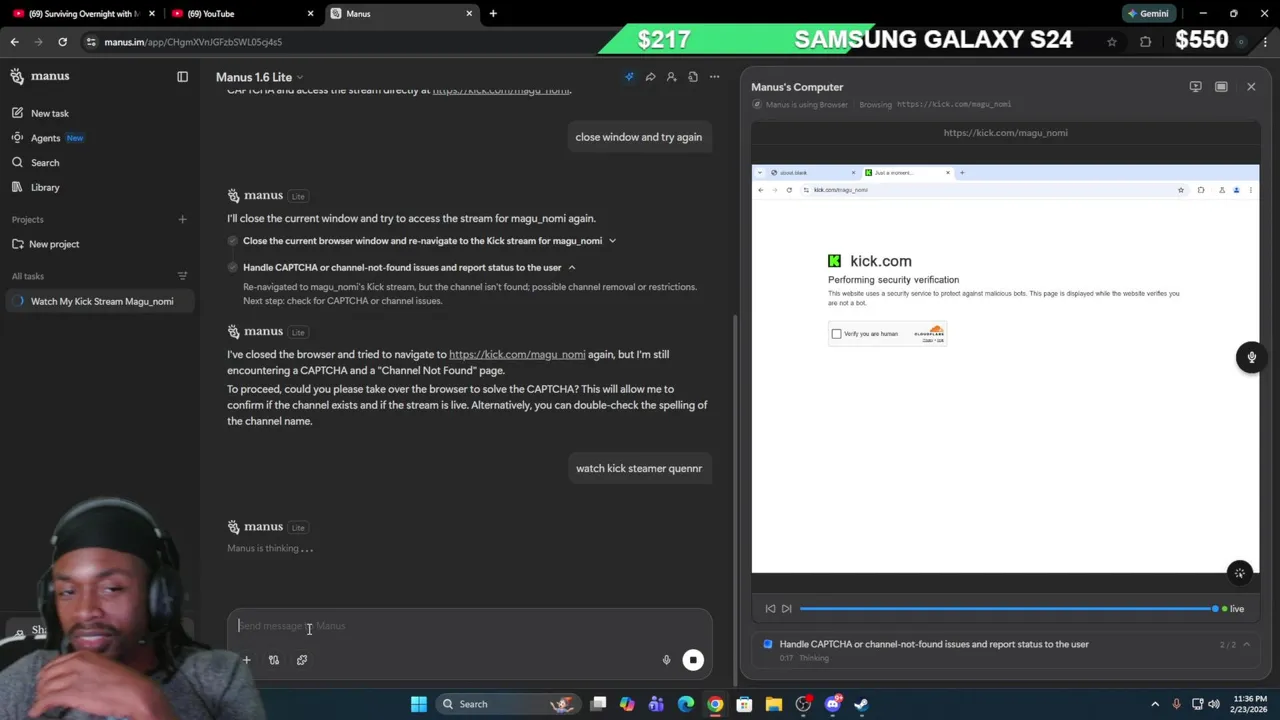Filter All tasks list icon
Screen dimensions: 1280x720
pyautogui.click(x=182, y=276)
